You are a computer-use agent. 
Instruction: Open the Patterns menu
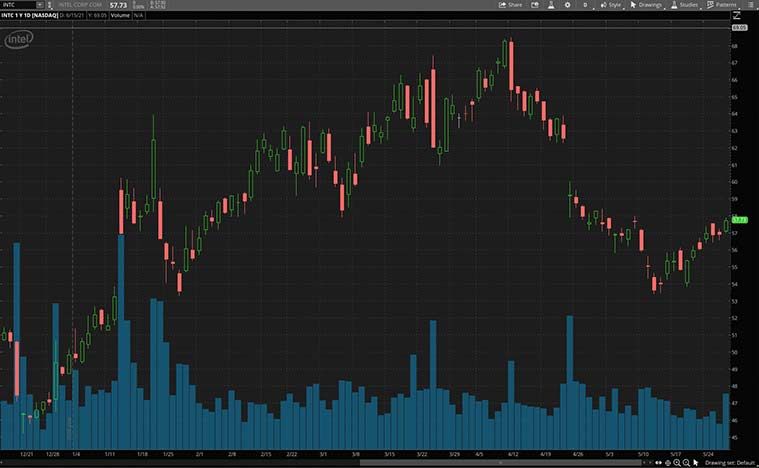click(722, 5)
